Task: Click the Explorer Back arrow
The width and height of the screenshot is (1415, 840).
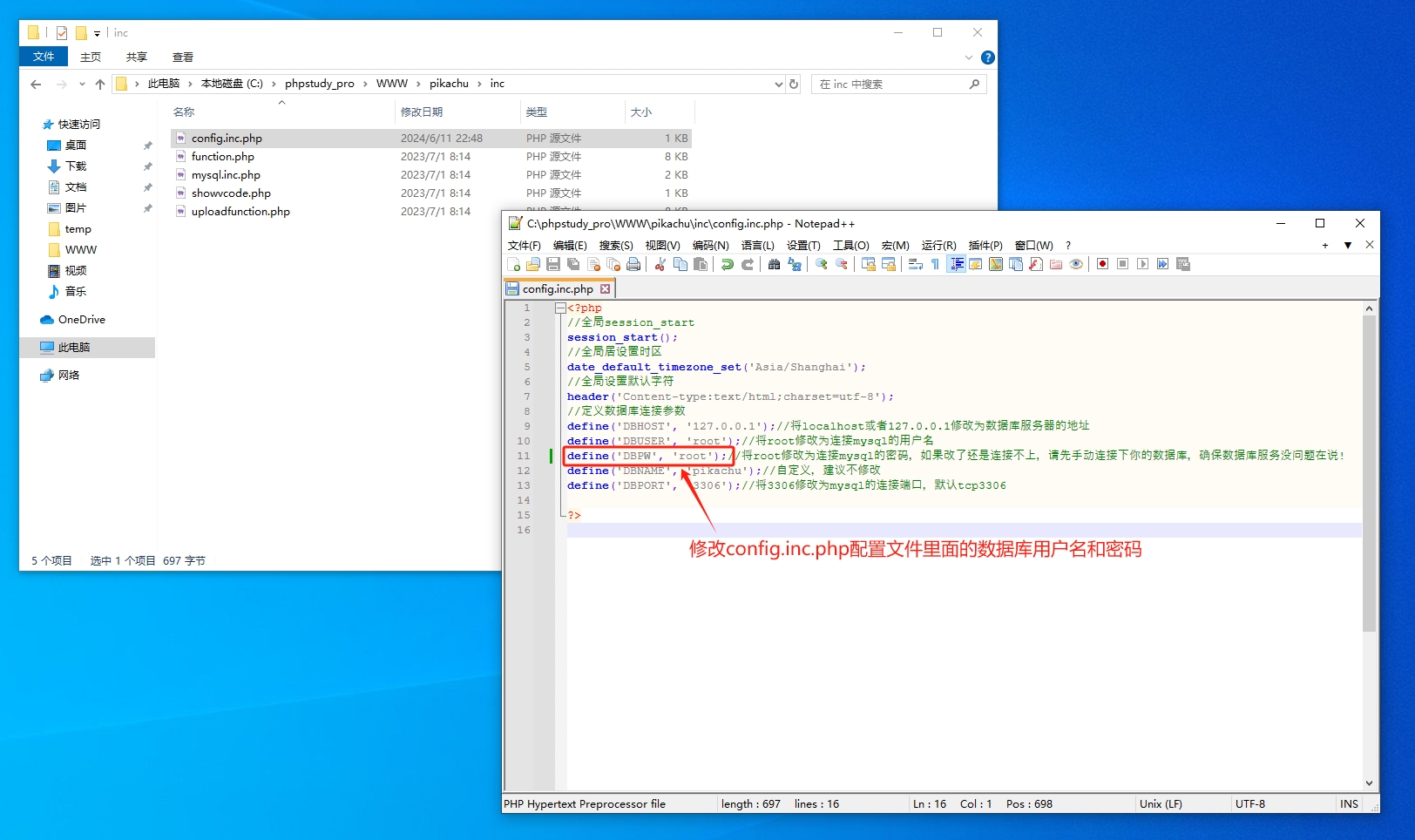Action: click(x=36, y=85)
